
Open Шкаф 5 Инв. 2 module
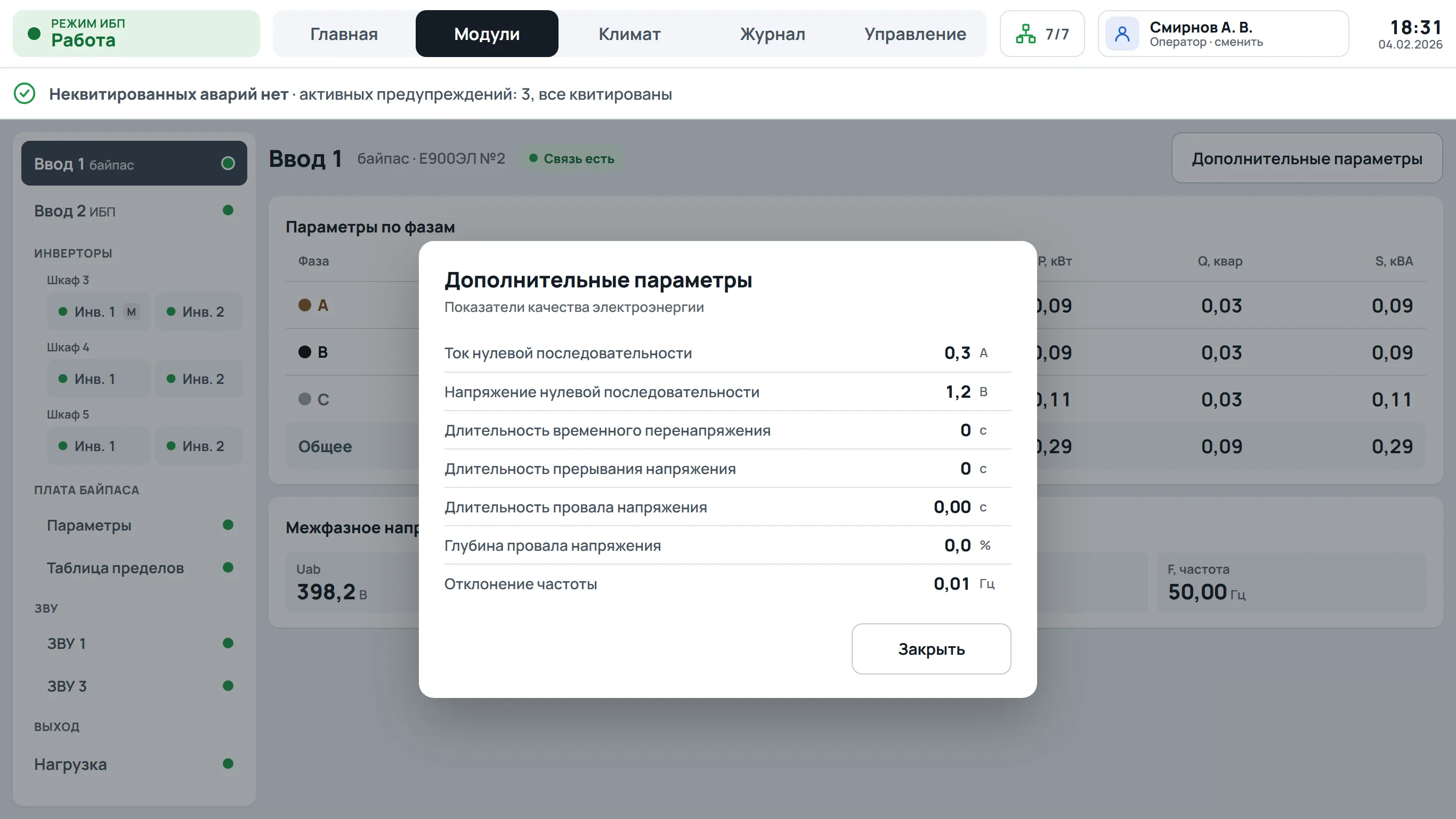pos(198,446)
